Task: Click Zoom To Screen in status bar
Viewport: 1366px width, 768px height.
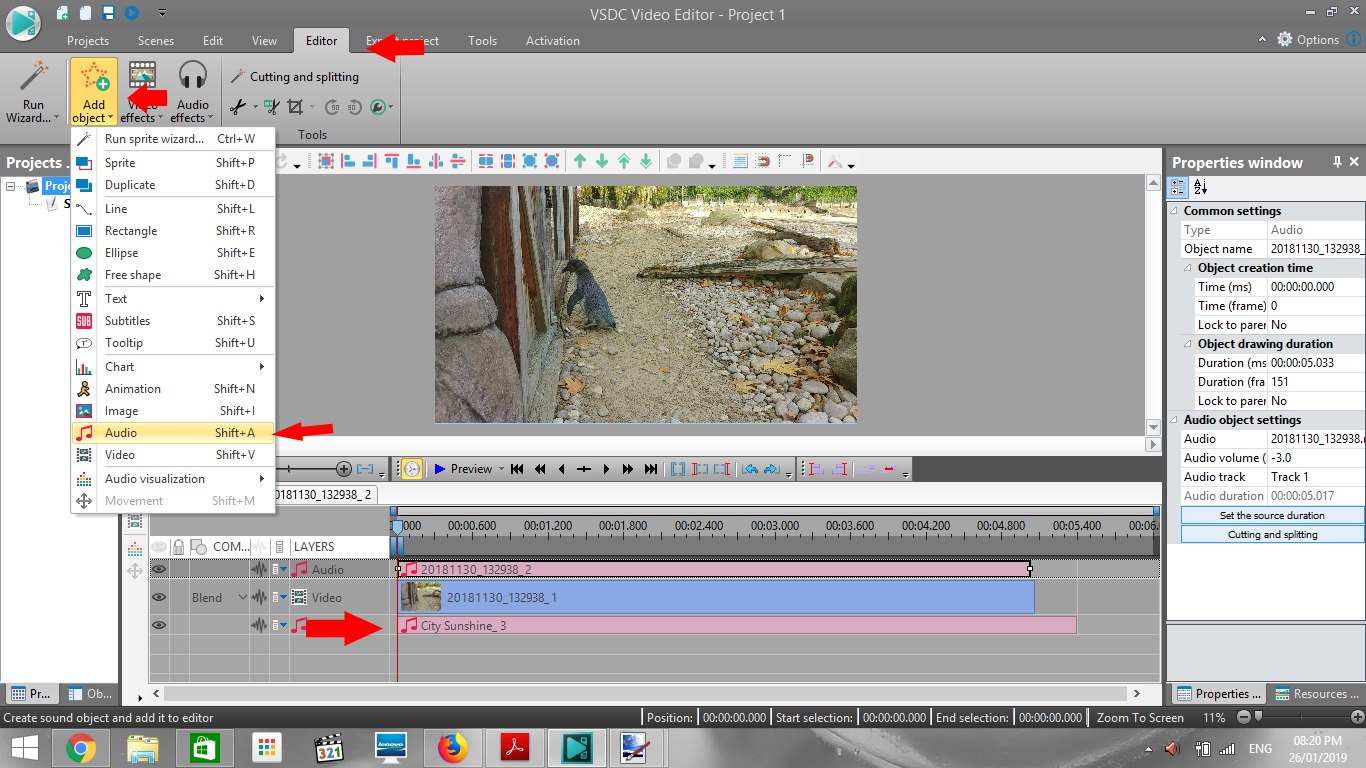Action: coord(1140,717)
